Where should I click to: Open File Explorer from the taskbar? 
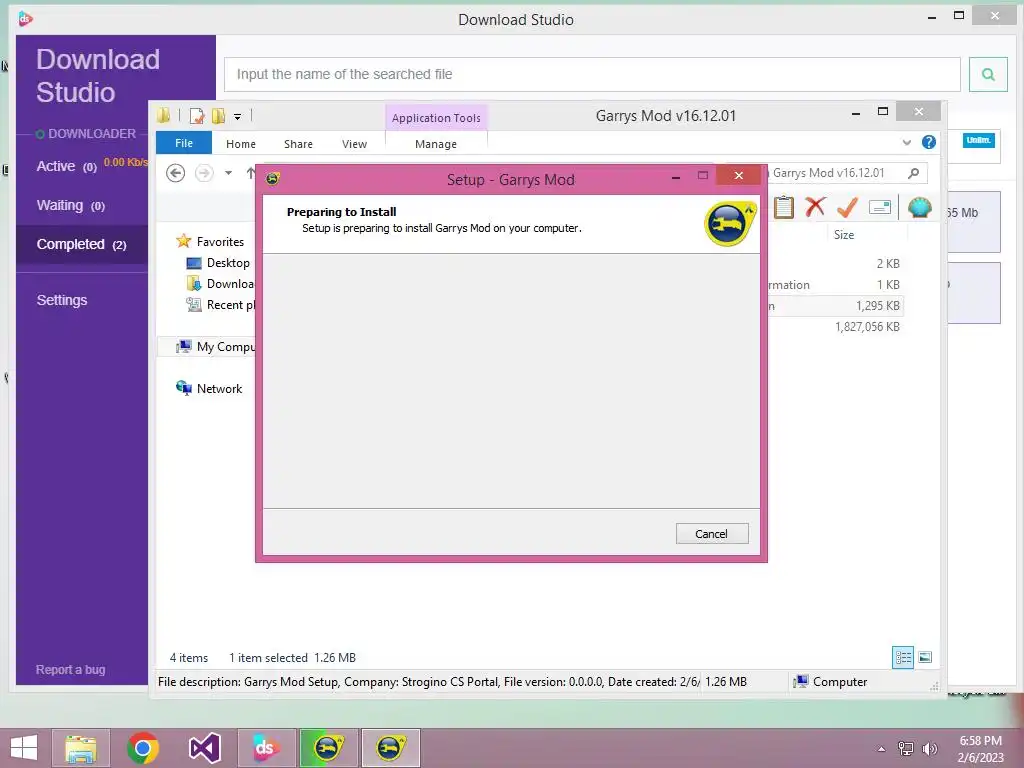[x=81, y=748]
